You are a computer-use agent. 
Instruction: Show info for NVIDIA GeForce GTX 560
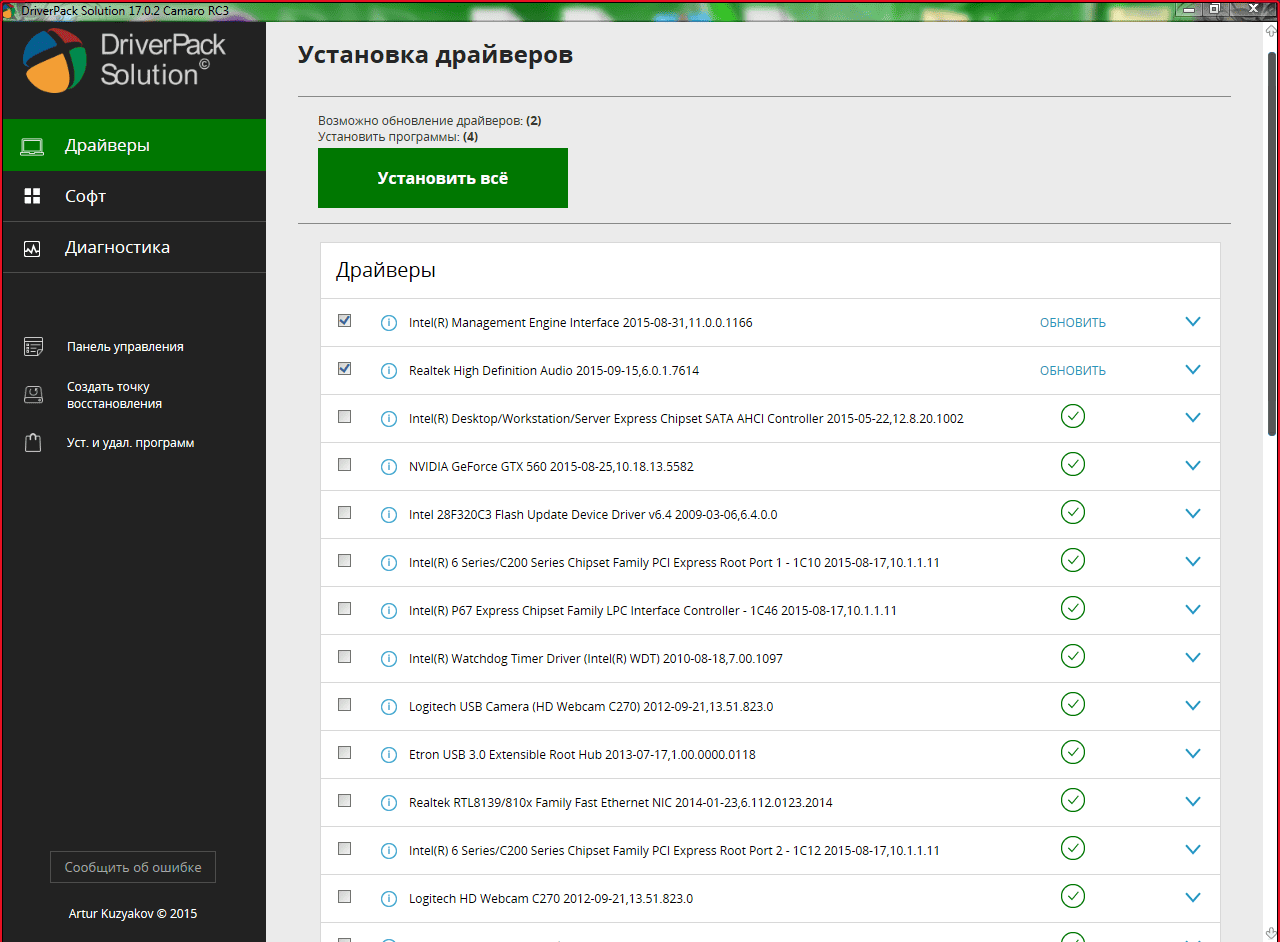[389, 467]
